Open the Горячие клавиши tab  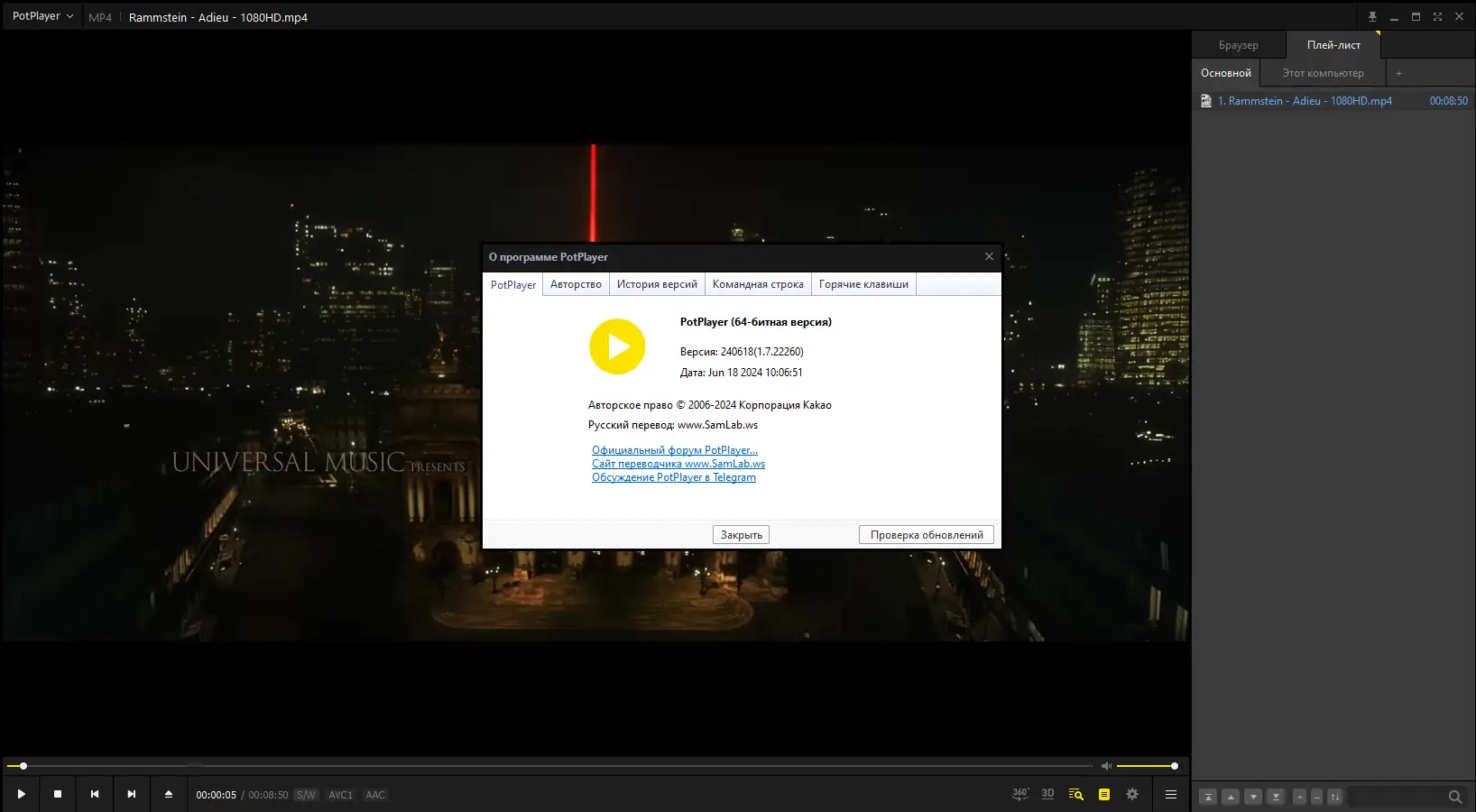[863, 284]
